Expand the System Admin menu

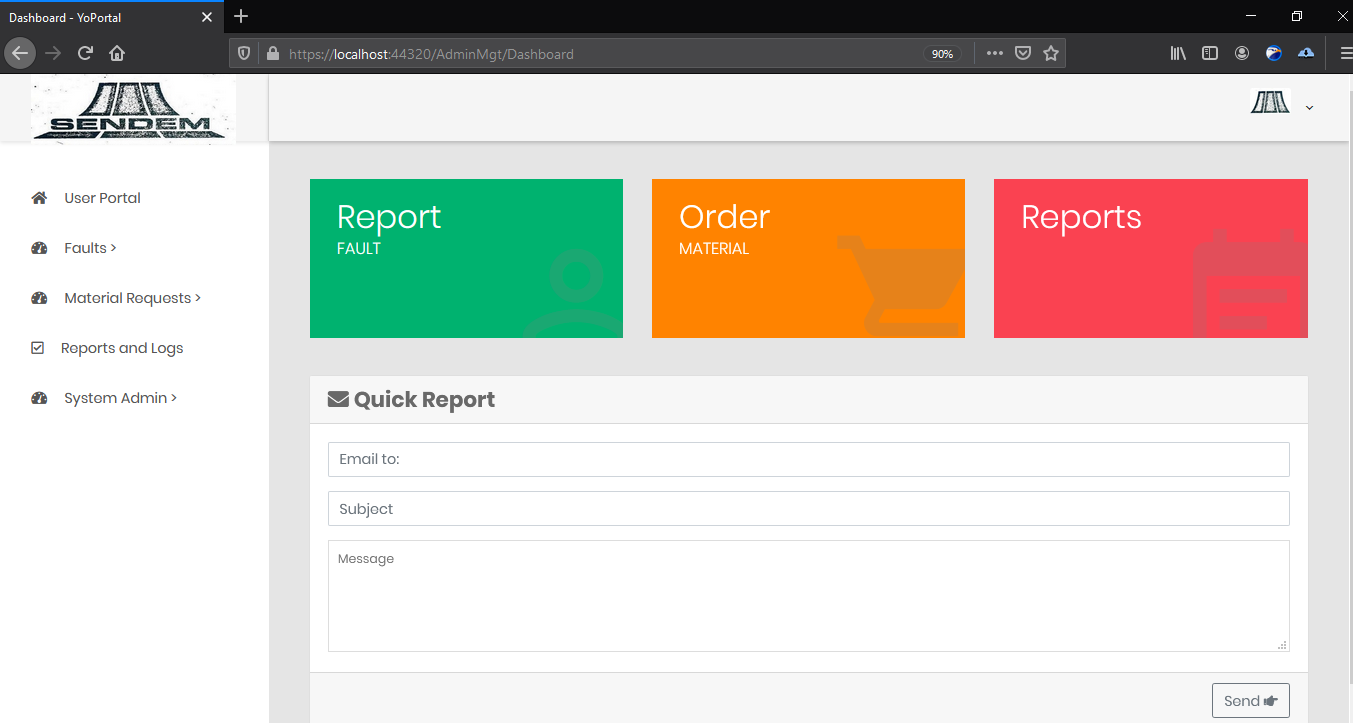120,398
